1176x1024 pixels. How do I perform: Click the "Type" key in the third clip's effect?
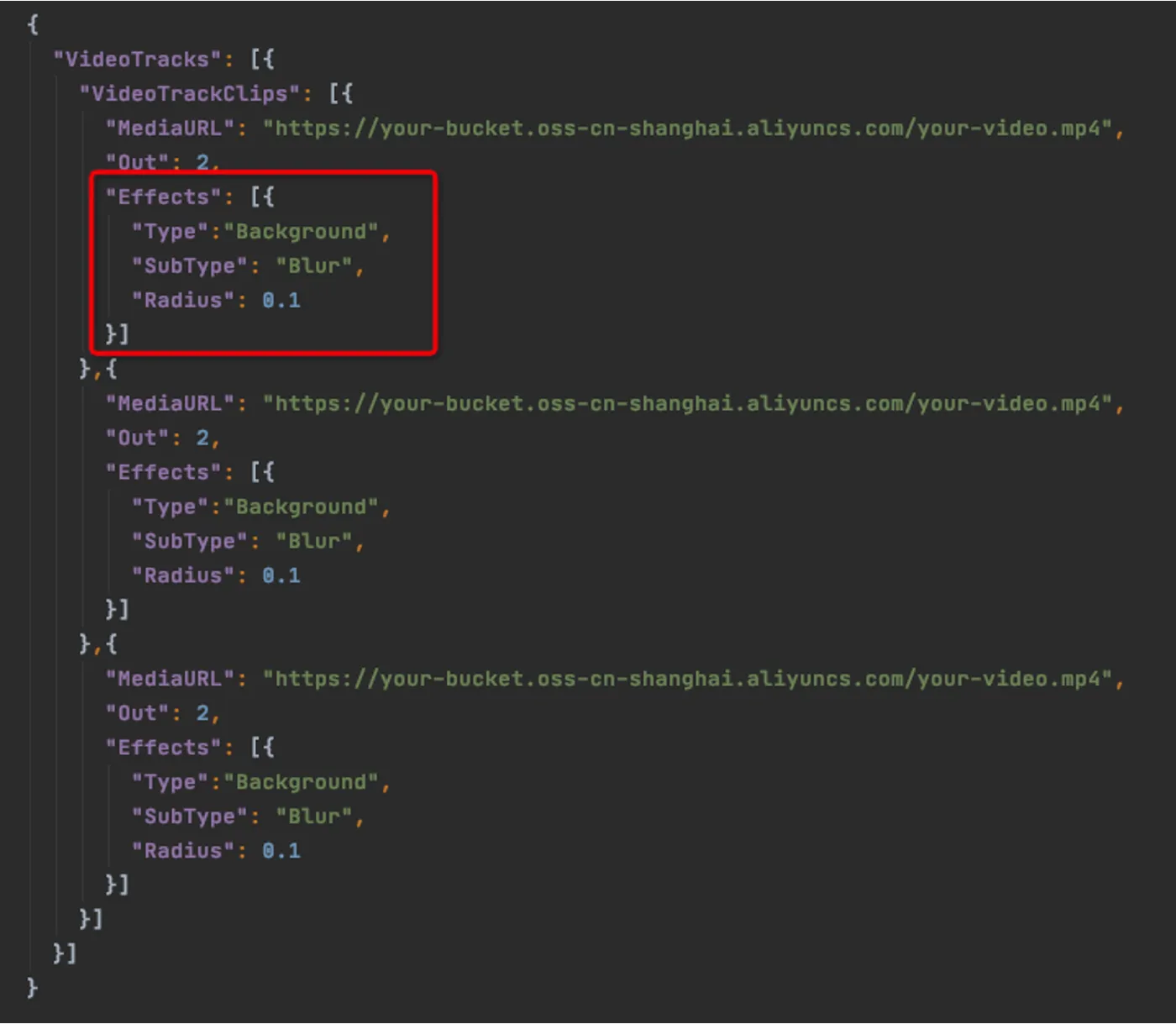(170, 783)
